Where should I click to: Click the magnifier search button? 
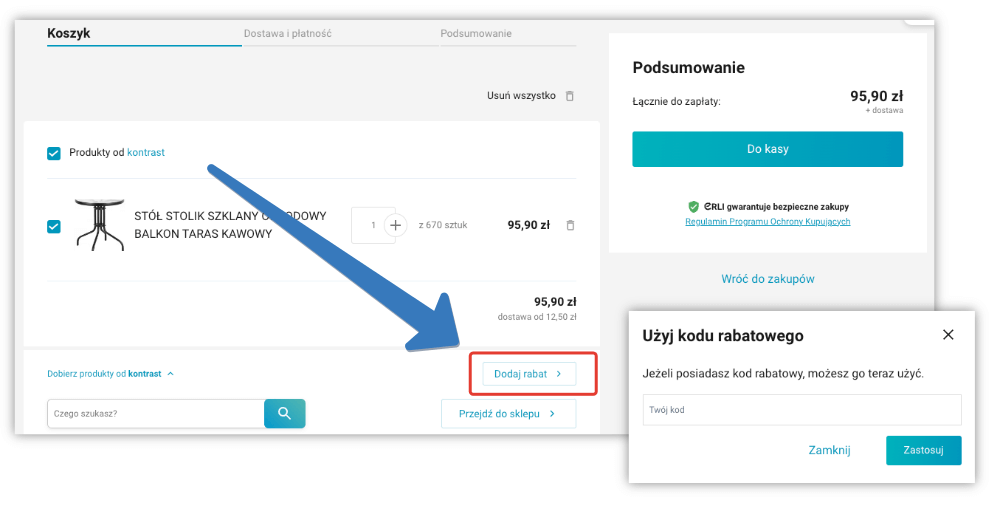[x=284, y=413]
